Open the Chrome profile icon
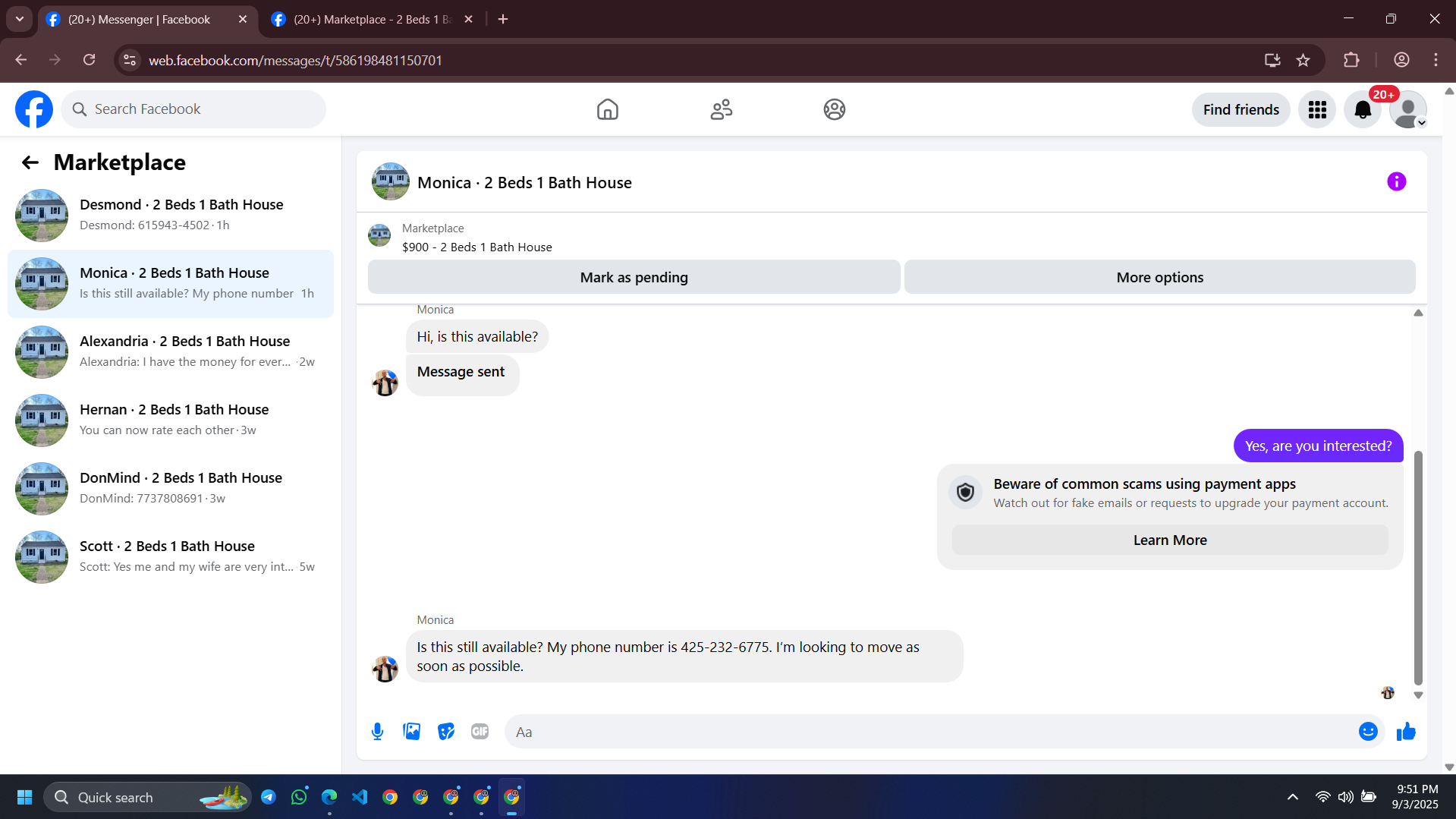The image size is (1456, 819). 1401,60
